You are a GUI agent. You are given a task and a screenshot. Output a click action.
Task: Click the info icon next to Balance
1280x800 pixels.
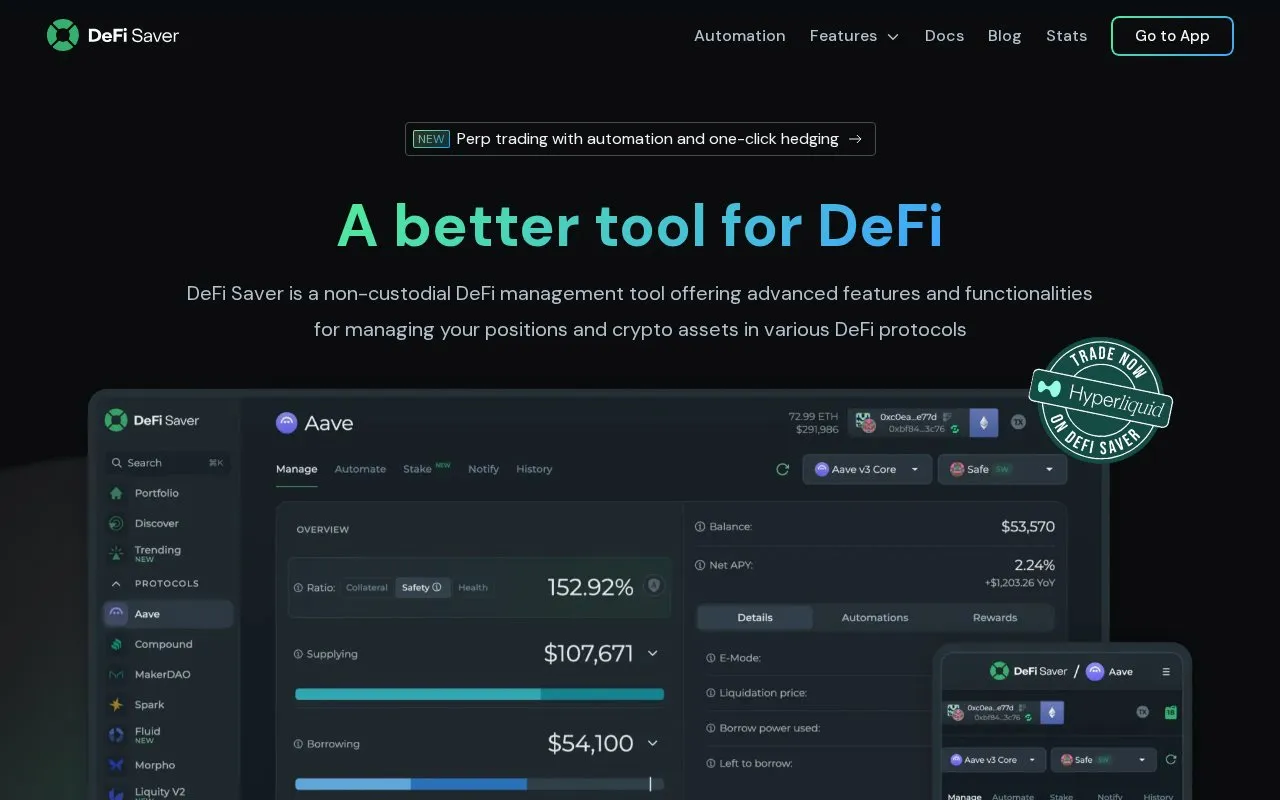(700, 526)
